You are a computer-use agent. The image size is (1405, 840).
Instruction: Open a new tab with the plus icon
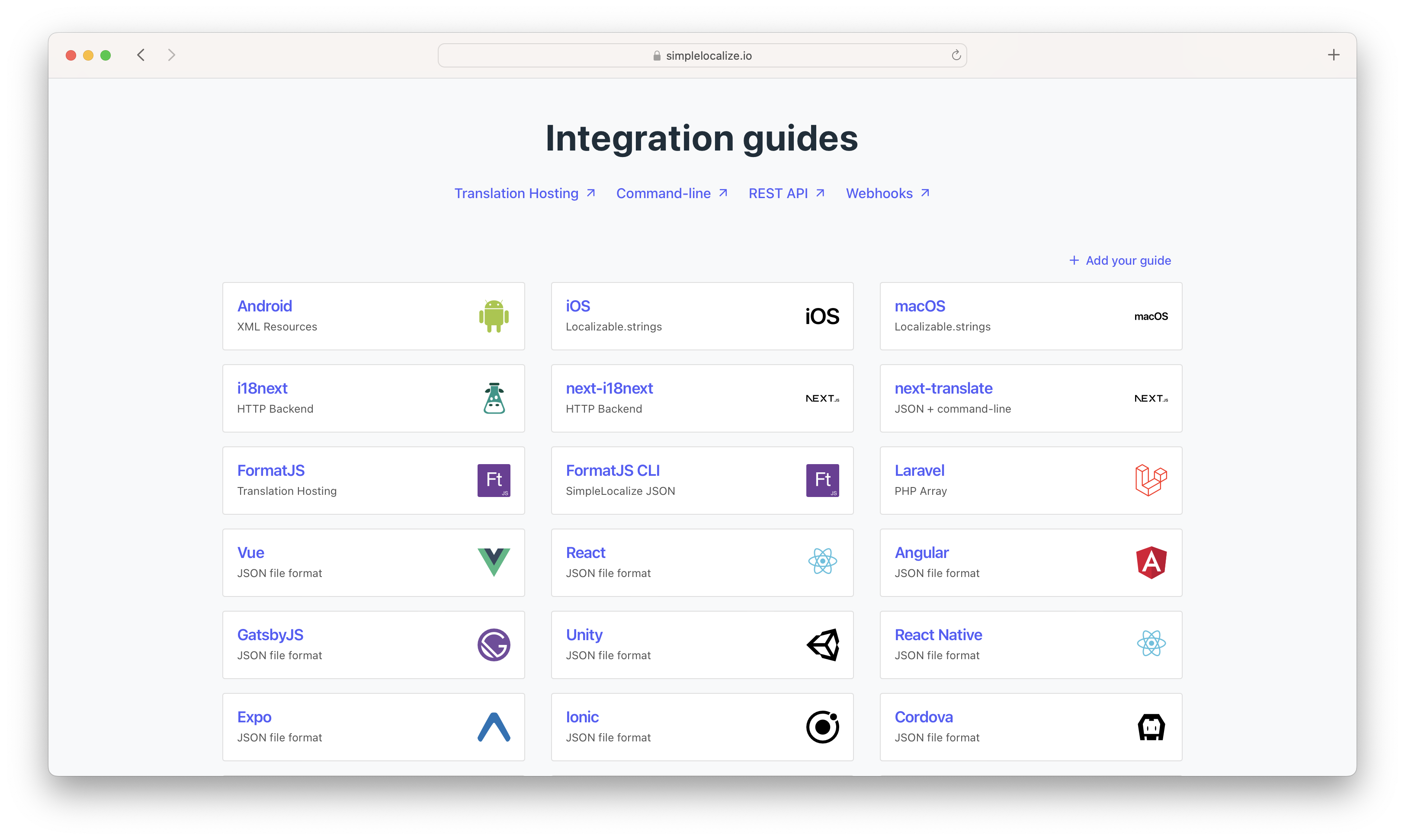tap(1333, 55)
